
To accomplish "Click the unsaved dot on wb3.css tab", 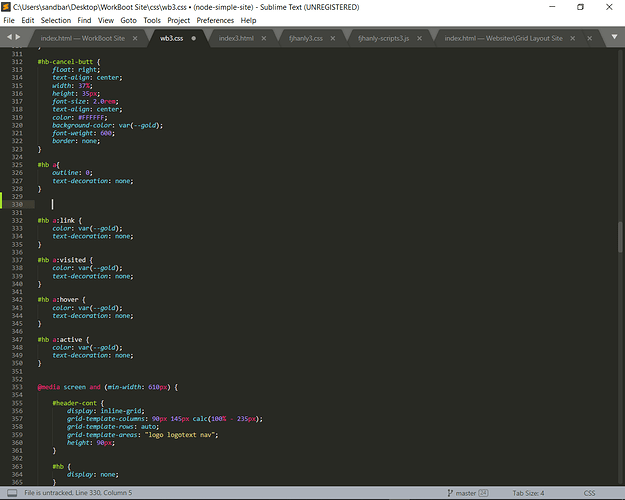I will [193, 38].
